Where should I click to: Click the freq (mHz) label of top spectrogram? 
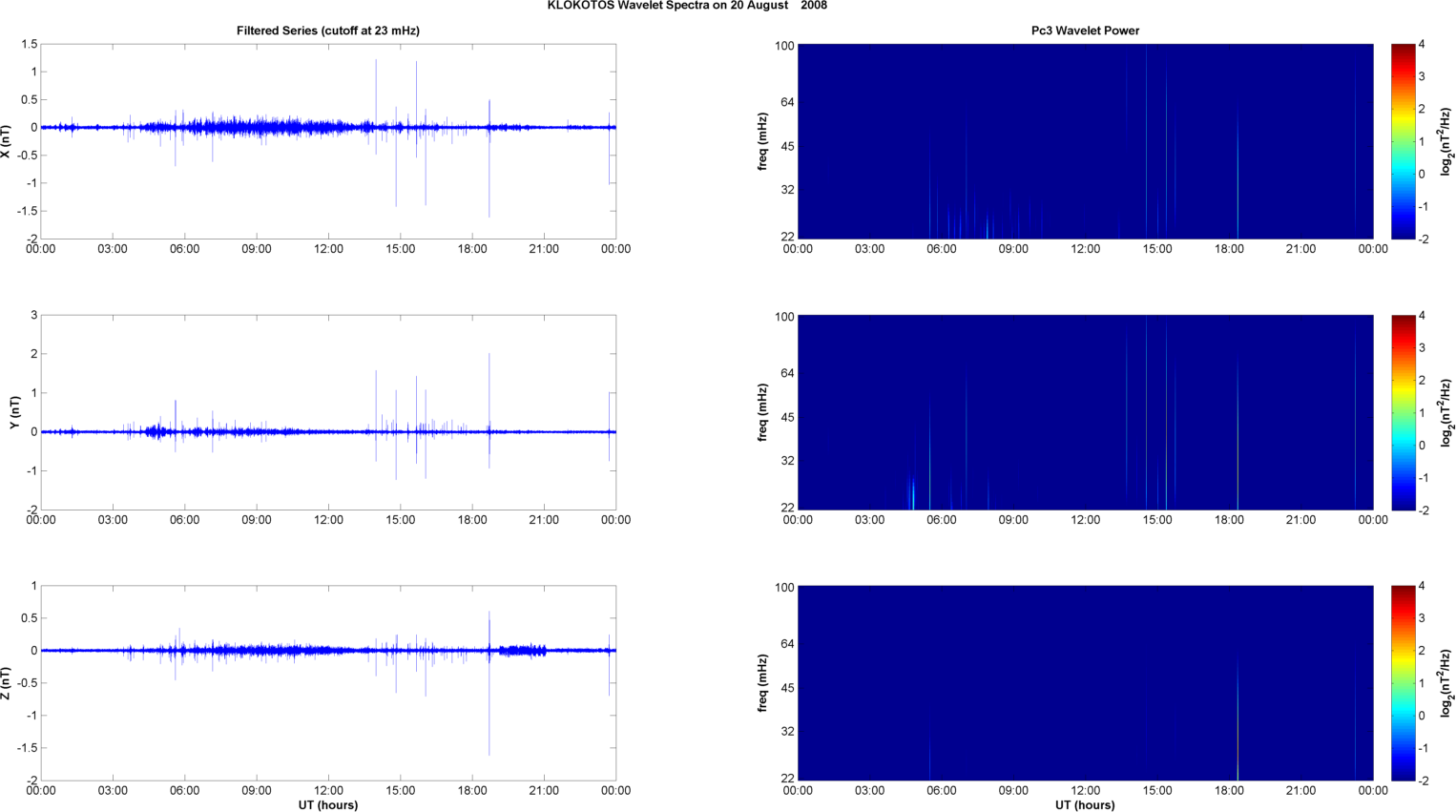point(763,141)
